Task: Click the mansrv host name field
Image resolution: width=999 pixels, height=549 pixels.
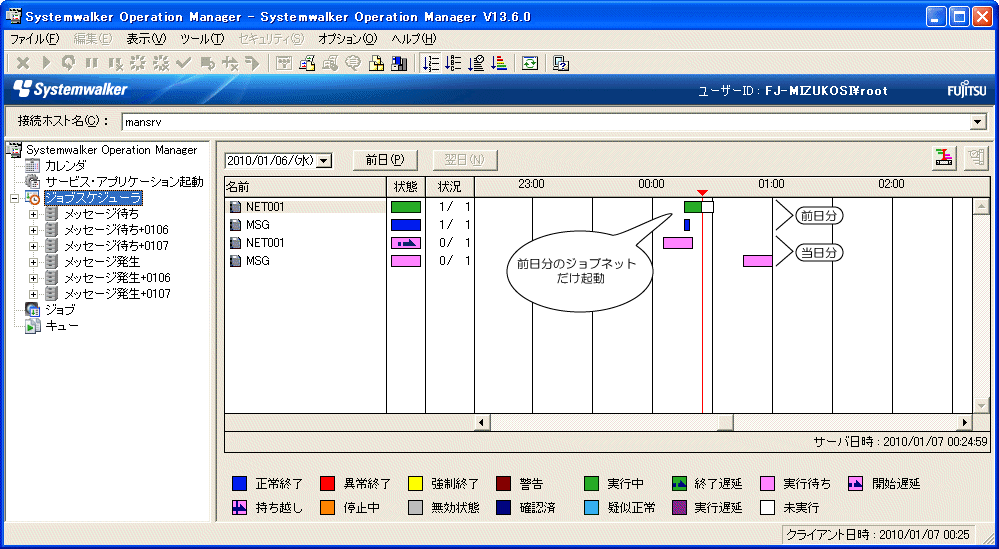Action: [x=548, y=122]
